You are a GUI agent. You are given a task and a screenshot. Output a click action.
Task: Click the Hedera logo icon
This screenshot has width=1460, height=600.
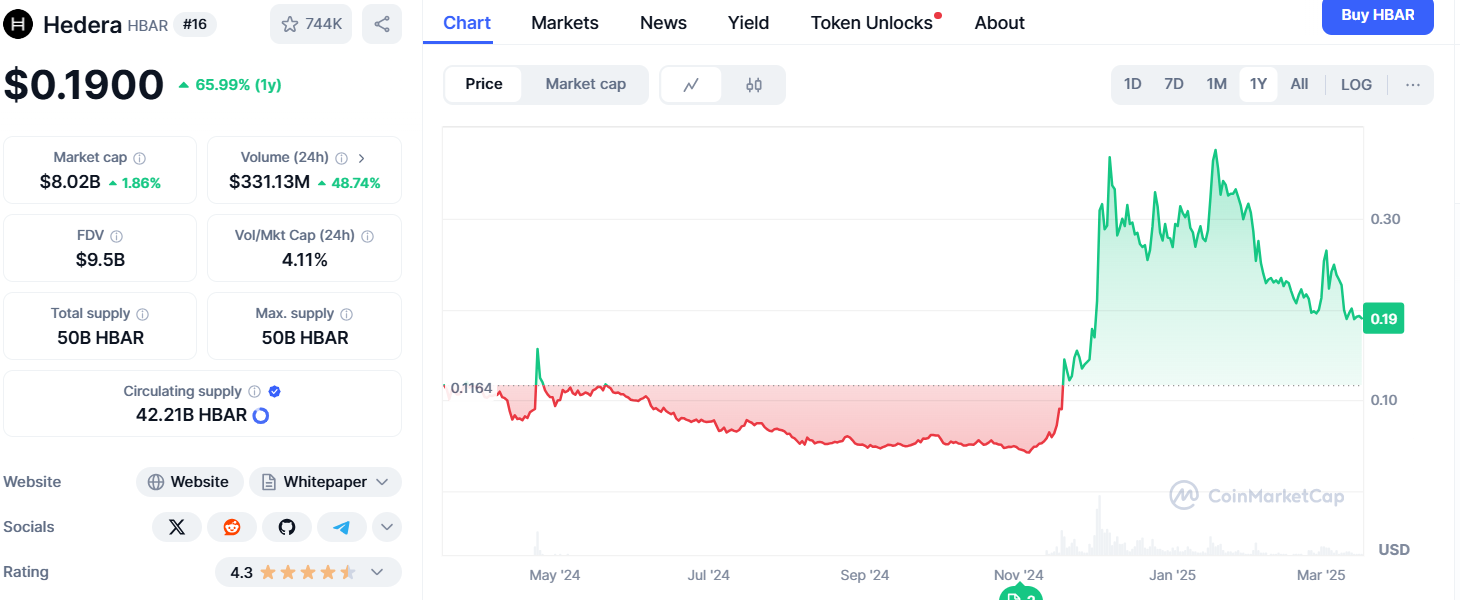(19, 24)
